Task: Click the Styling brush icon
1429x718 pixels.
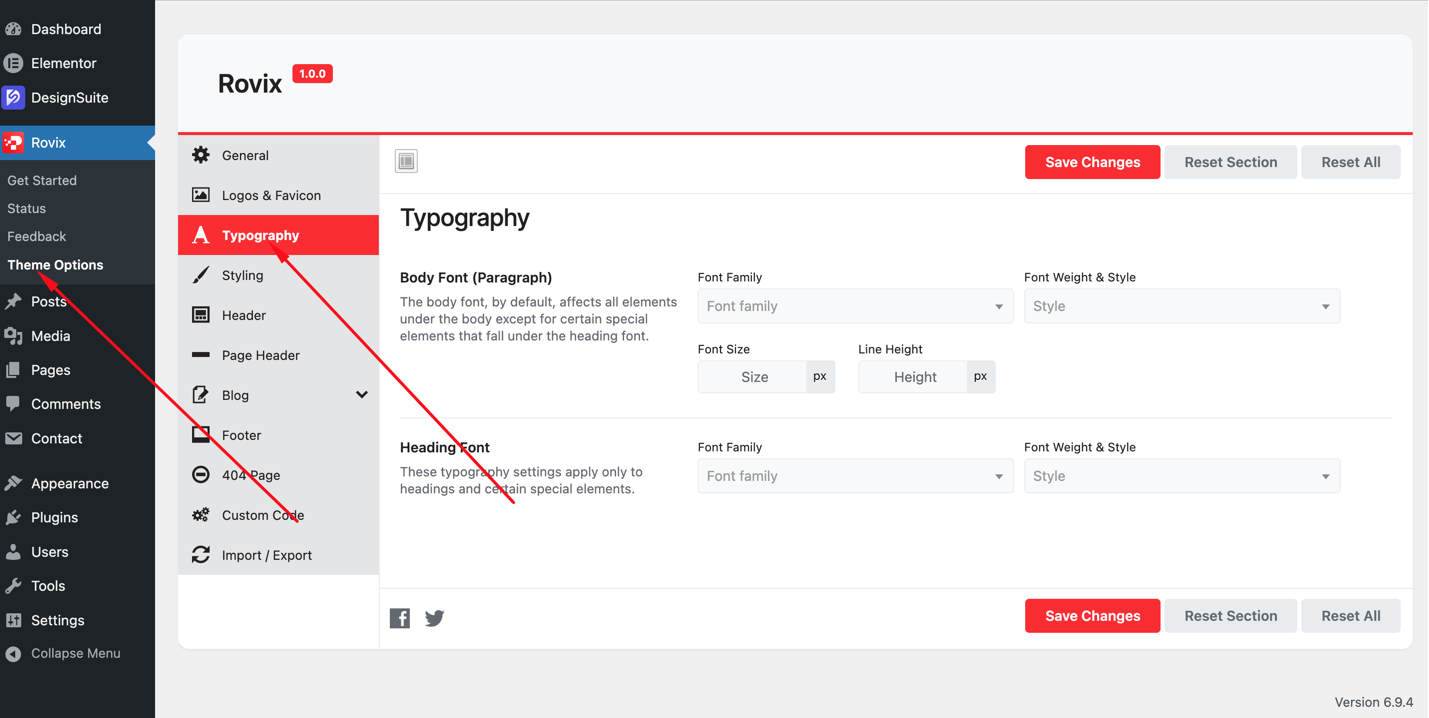Action: tap(201, 275)
